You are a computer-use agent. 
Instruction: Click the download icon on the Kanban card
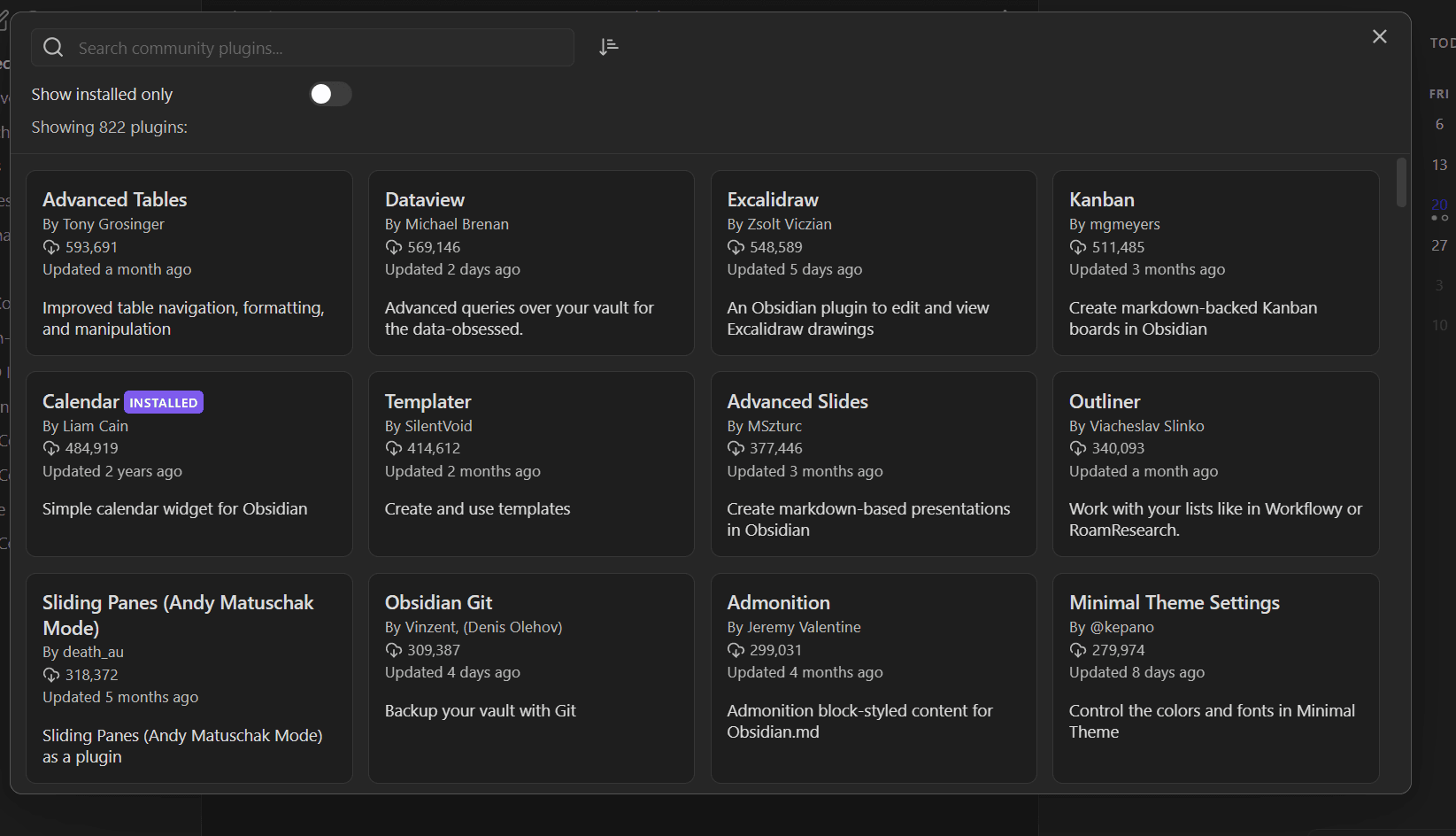click(x=1077, y=247)
